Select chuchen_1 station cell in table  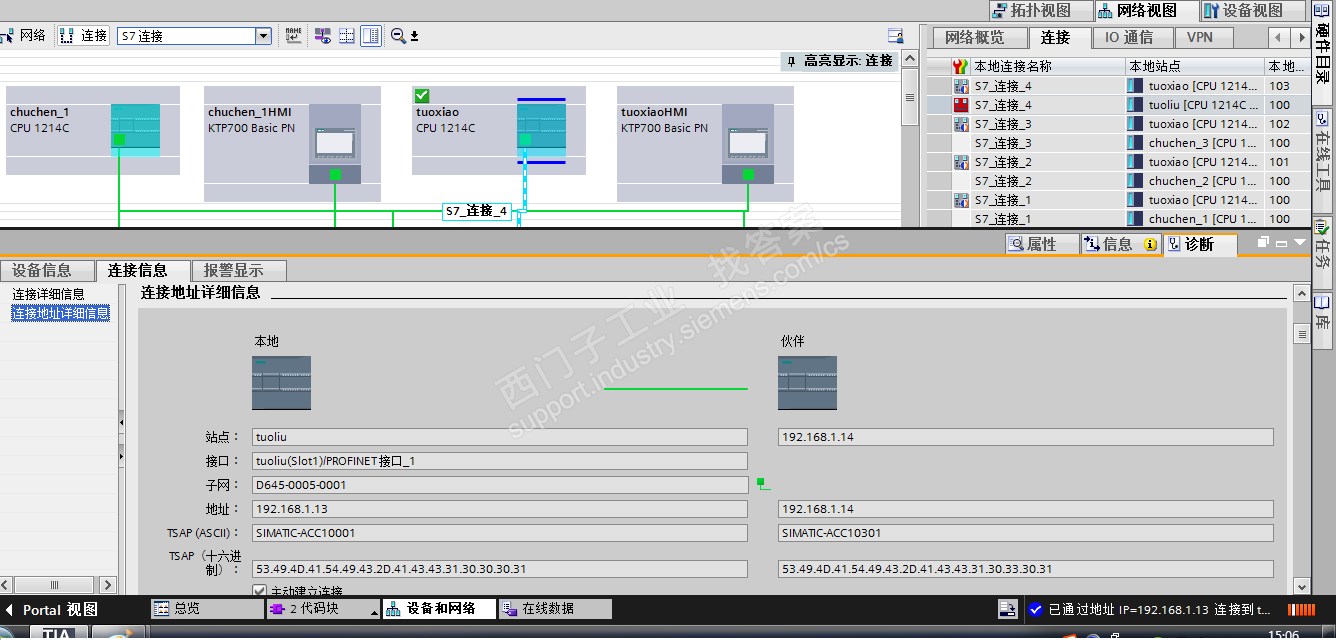(x=1195, y=219)
